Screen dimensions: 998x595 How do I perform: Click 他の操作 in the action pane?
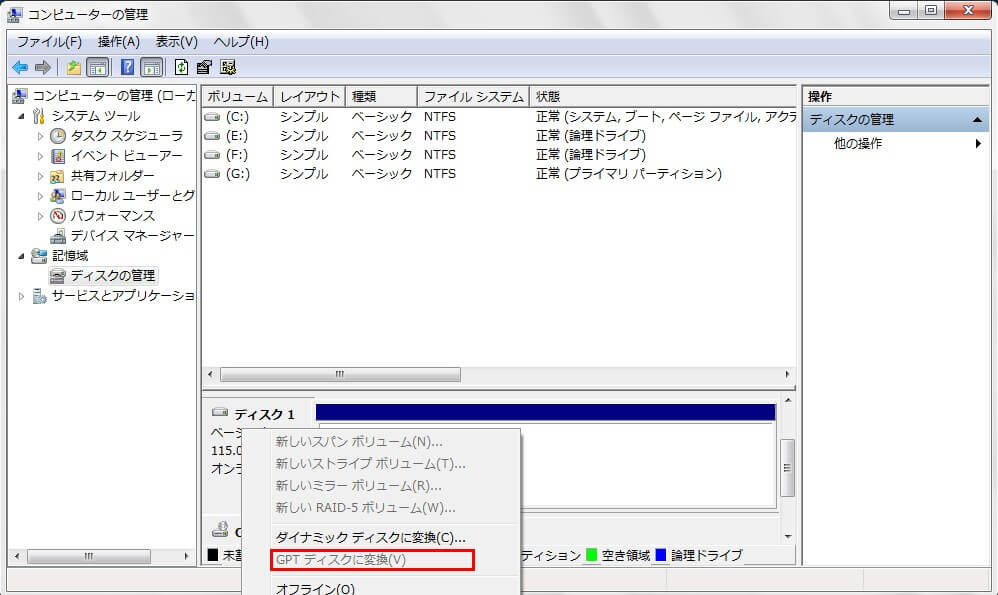858,144
